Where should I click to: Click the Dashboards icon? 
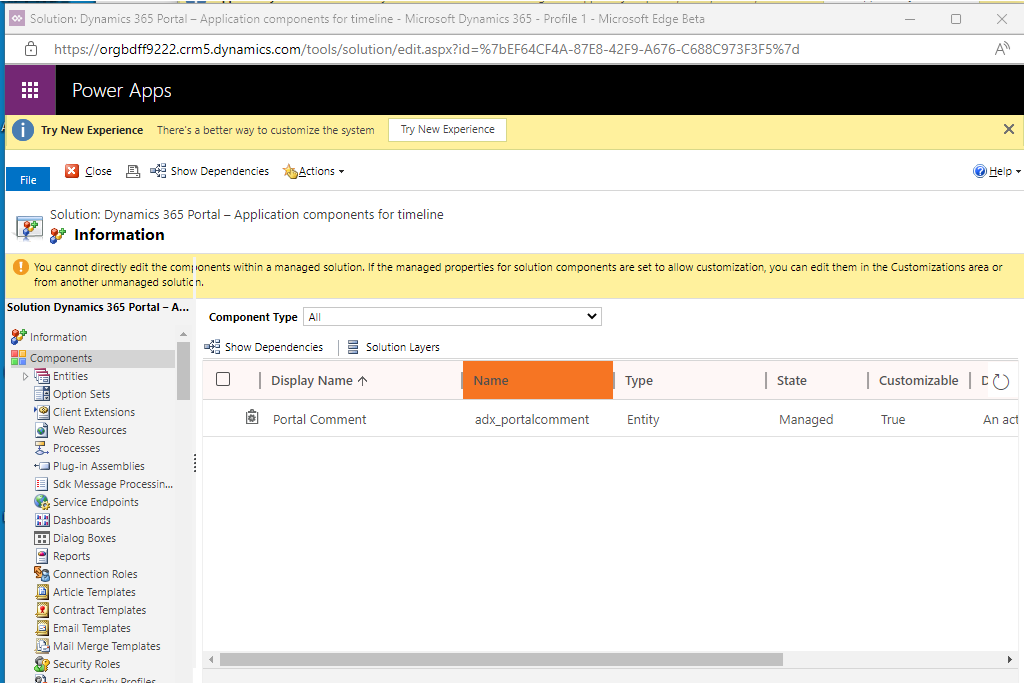(42, 520)
